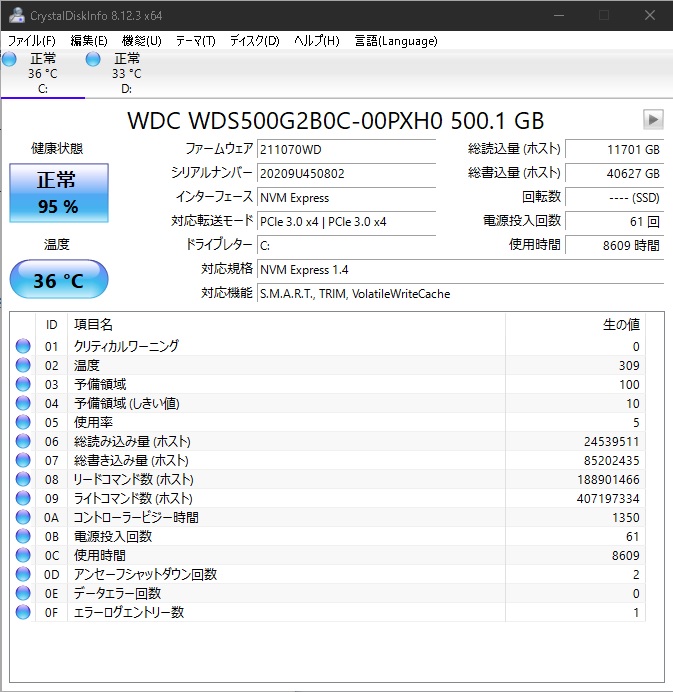This screenshot has height=692, width=673.
Task: Click the status orb for row 0B 電源投入回数
Action: click(23, 536)
